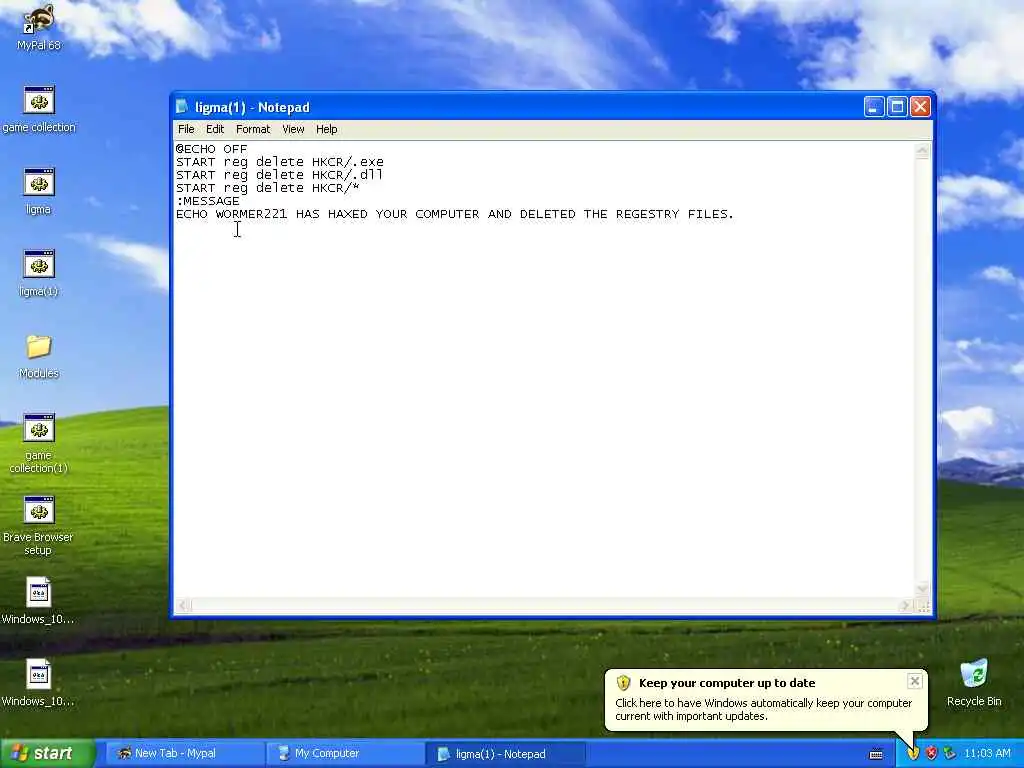Click the on-screen keyboard taskbar icon

(x=876, y=754)
